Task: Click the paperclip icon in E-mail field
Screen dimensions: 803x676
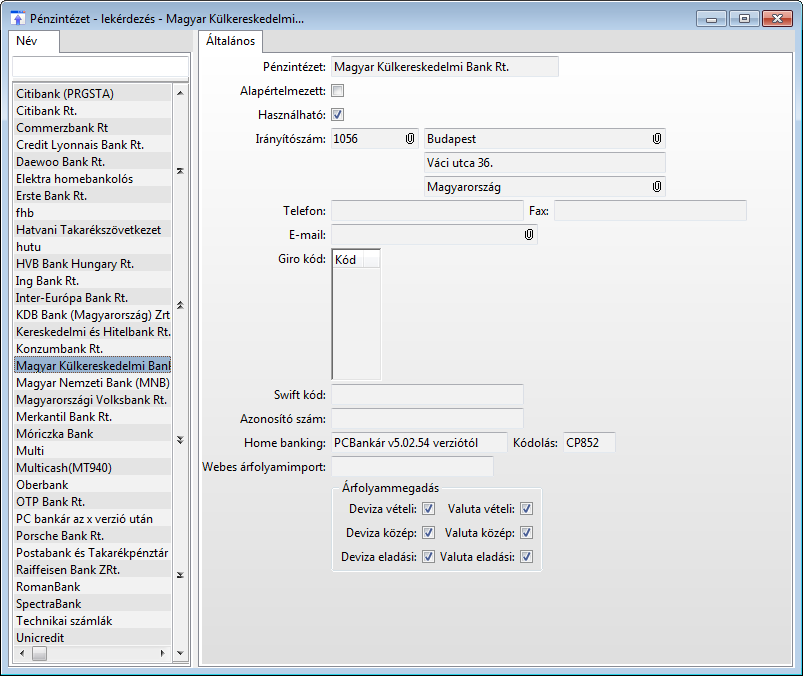Action: click(x=529, y=234)
